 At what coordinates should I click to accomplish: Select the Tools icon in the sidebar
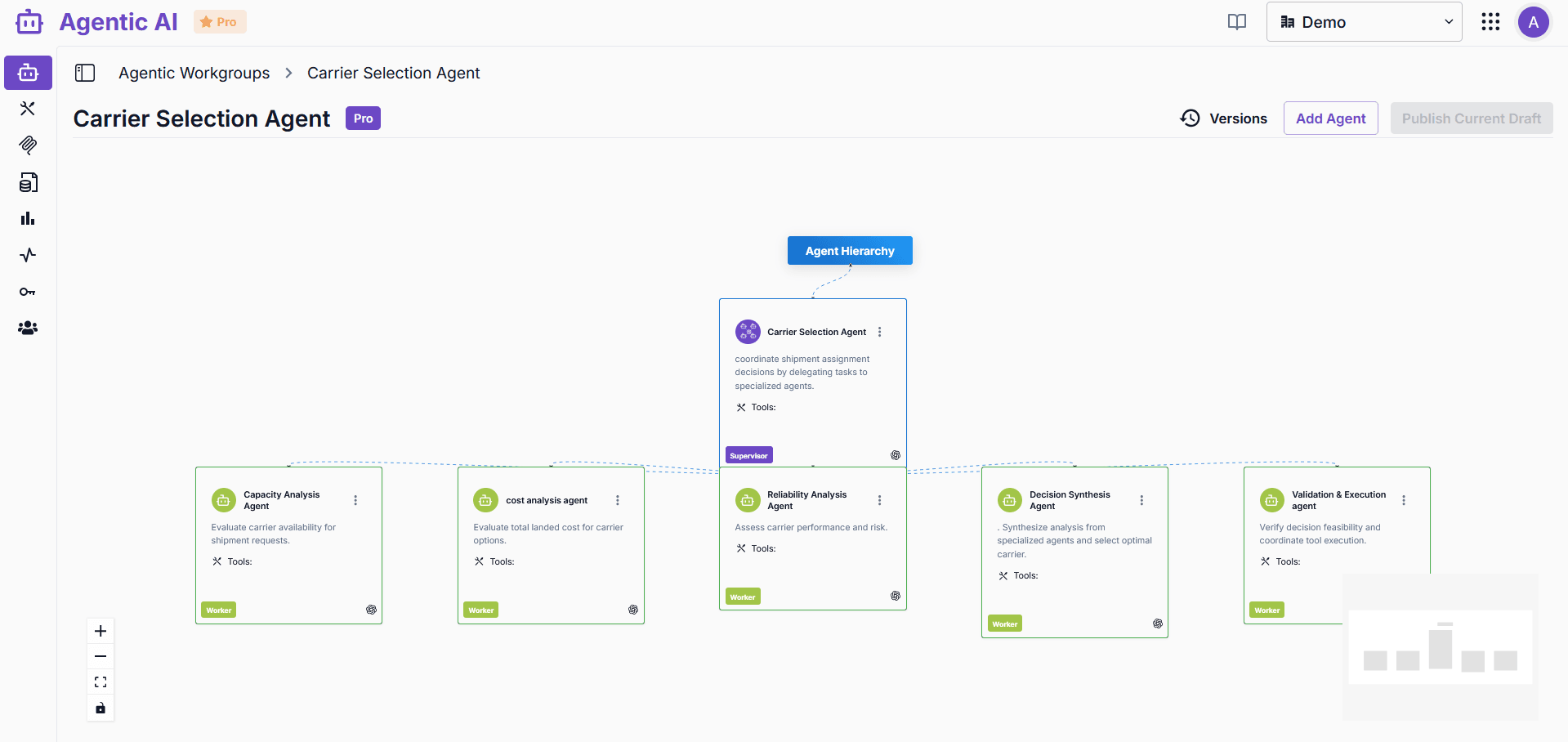point(27,108)
